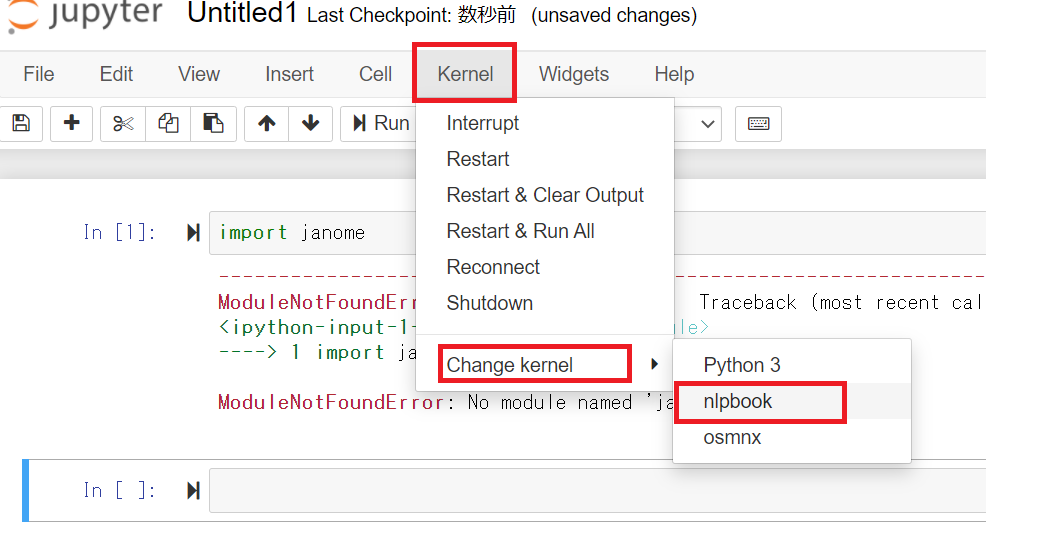Click the In [1]: prompt

point(120,233)
